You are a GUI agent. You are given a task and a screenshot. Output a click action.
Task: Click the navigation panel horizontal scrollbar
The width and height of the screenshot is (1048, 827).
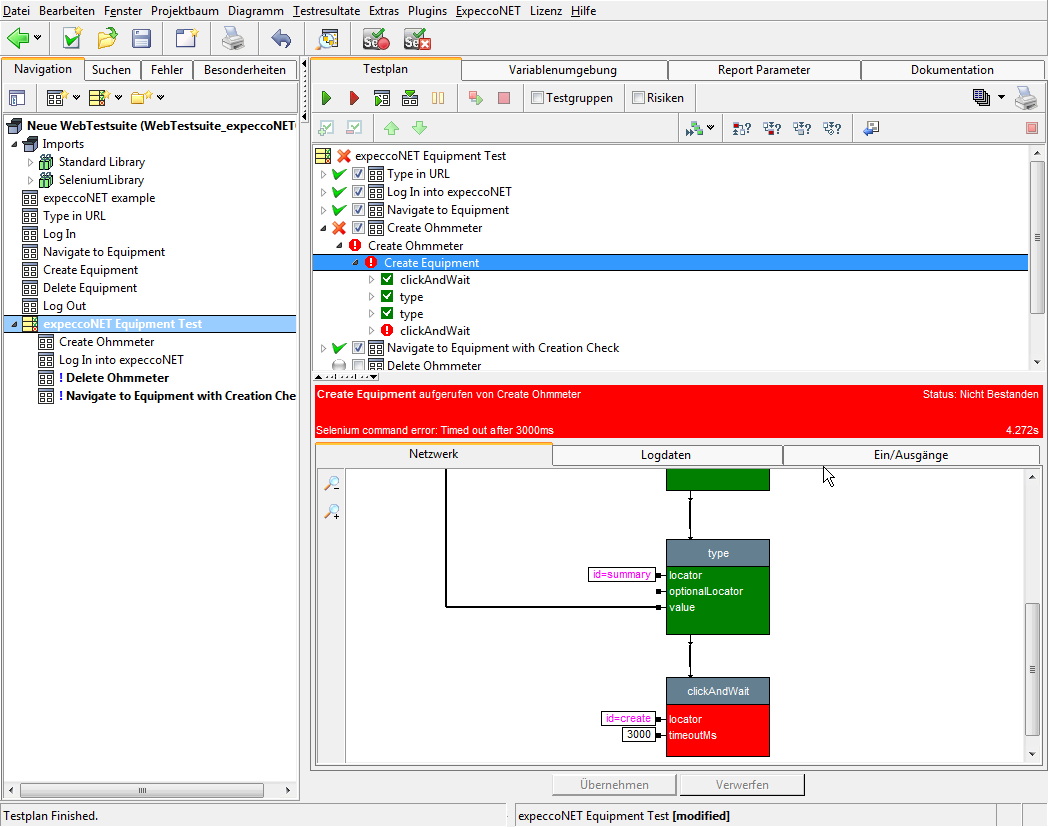coord(142,790)
